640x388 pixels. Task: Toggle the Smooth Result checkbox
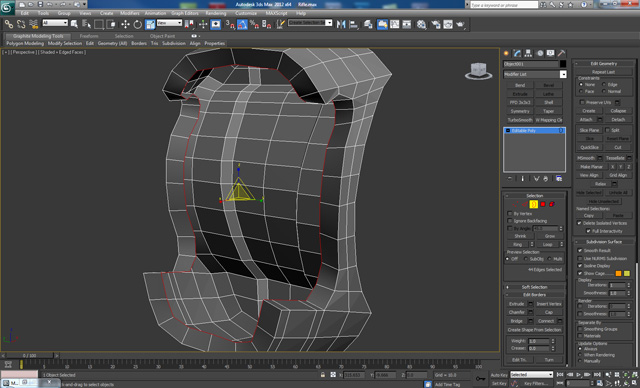point(580,250)
